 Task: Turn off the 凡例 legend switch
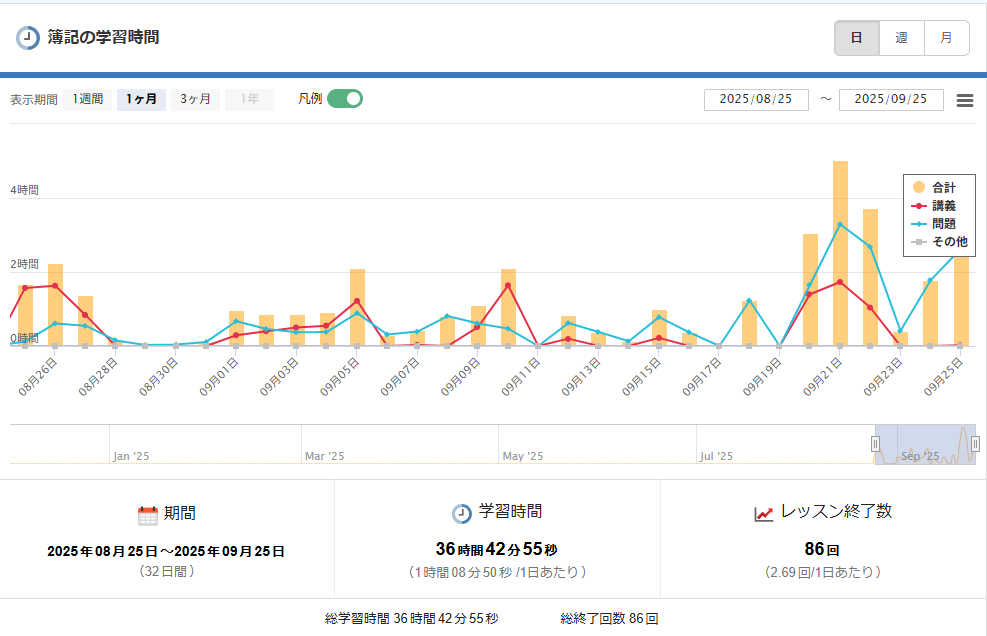(345, 99)
